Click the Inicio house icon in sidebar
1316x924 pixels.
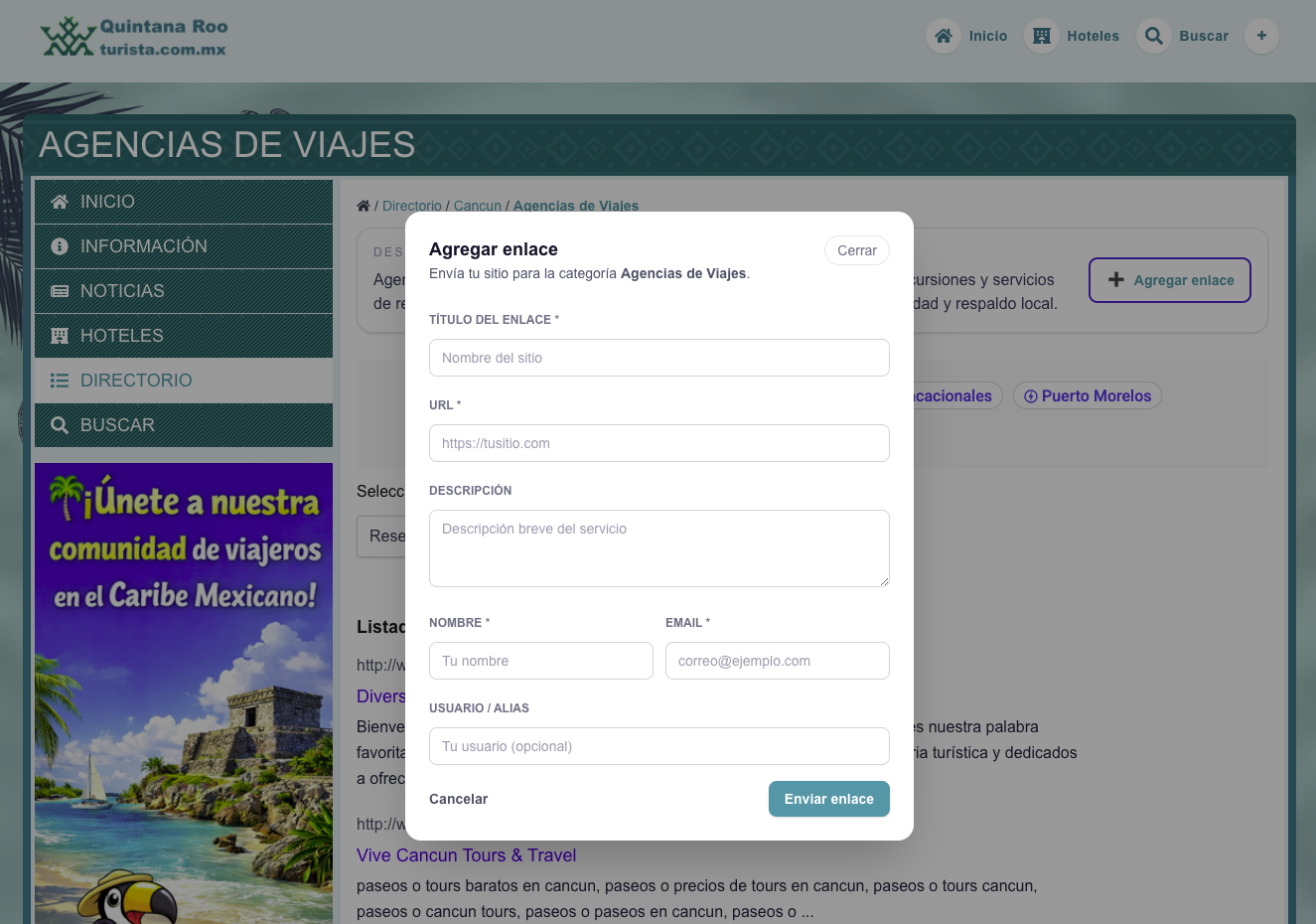tap(60, 202)
